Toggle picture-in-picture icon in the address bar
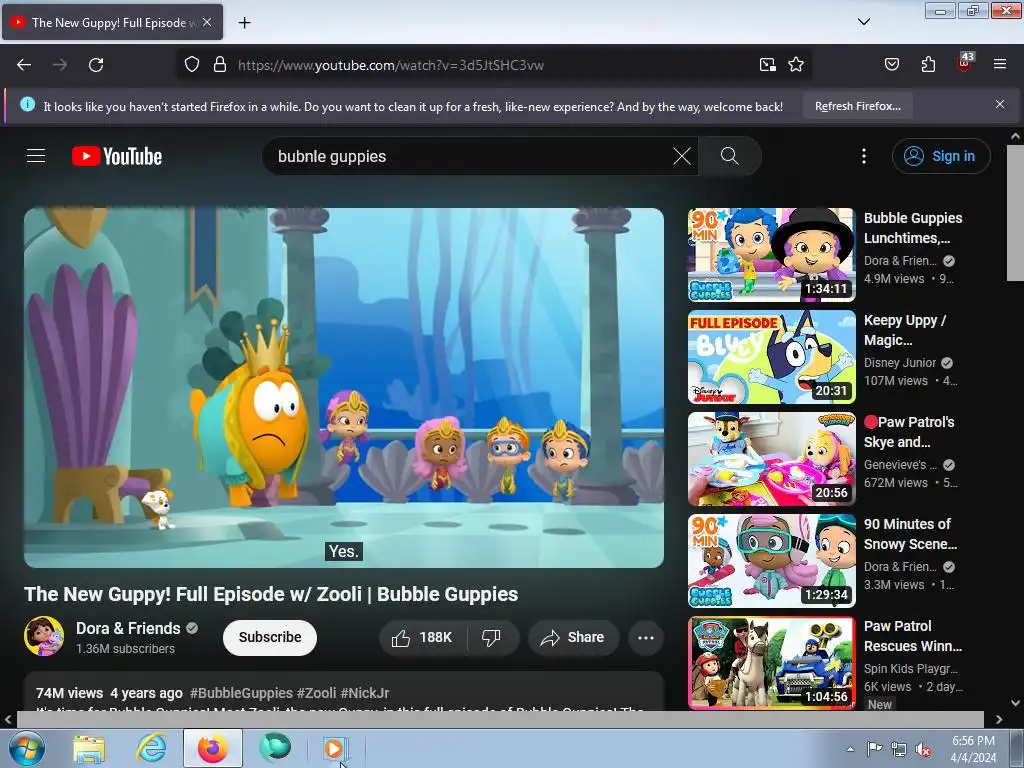This screenshot has height=768, width=1024. (x=767, y=65)
